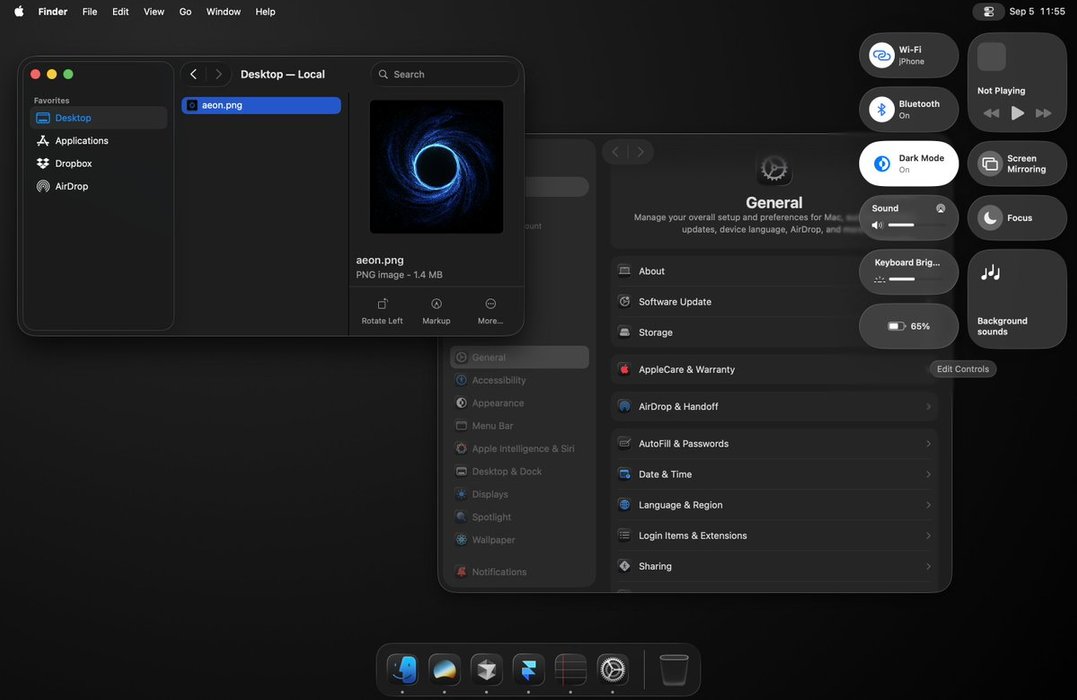Image resolution: width=1077 pixels, height=700 pixels.
Task: Open Markup tool for aeon.png
Action: tap(436, 304)
